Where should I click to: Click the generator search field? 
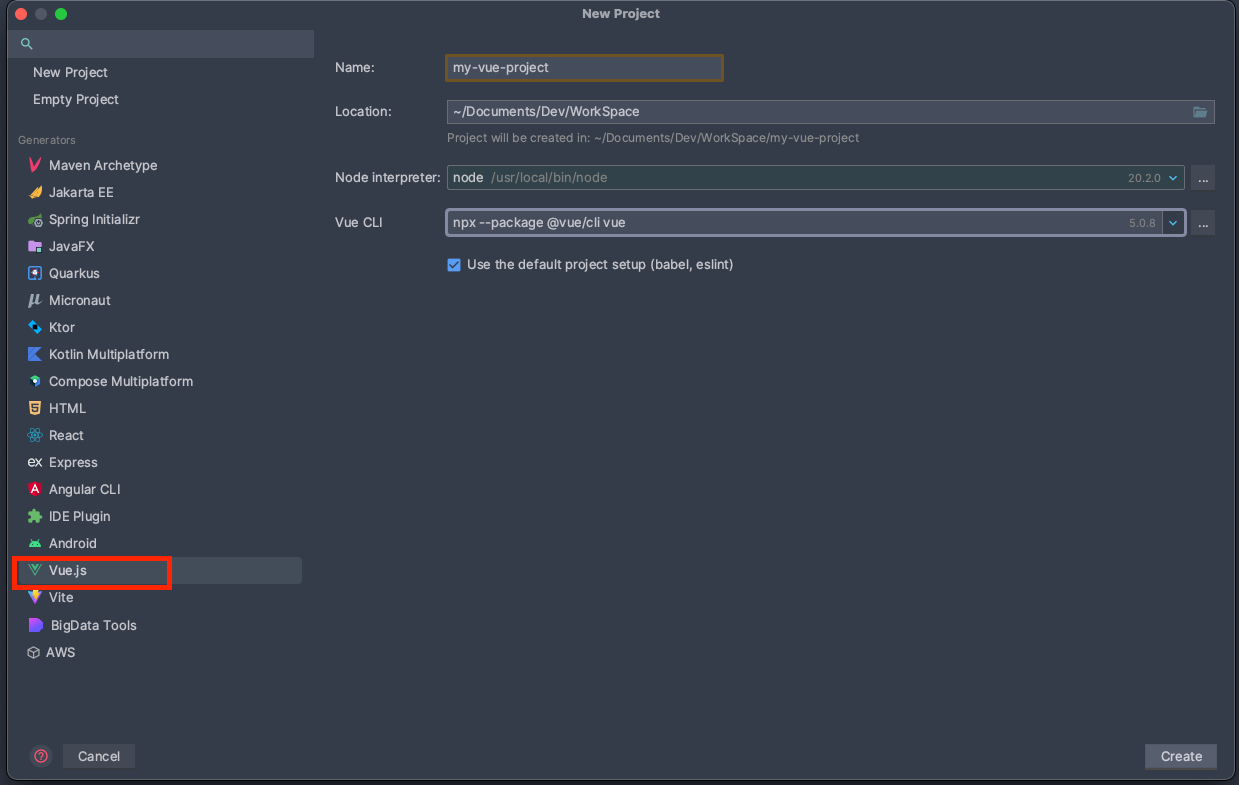(x=161, y=44)
